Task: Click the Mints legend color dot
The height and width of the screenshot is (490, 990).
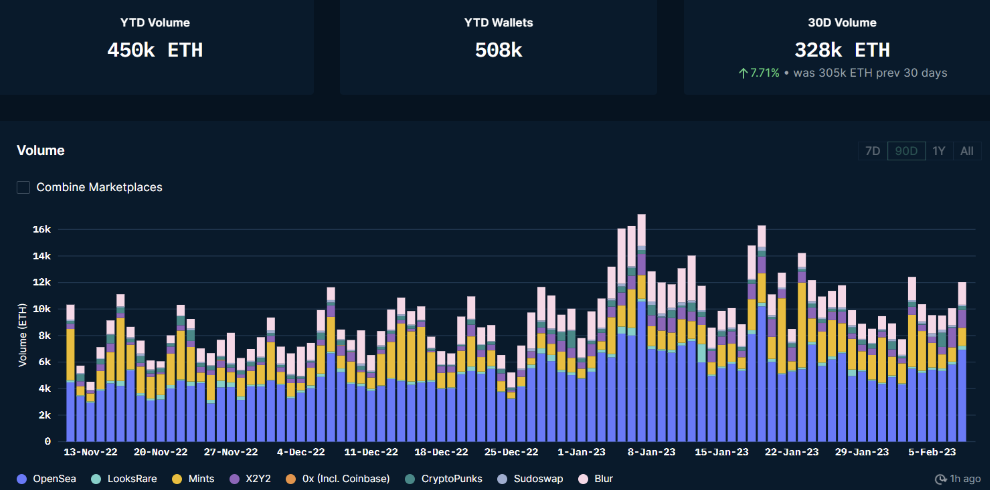Action: tap(180, 479)
